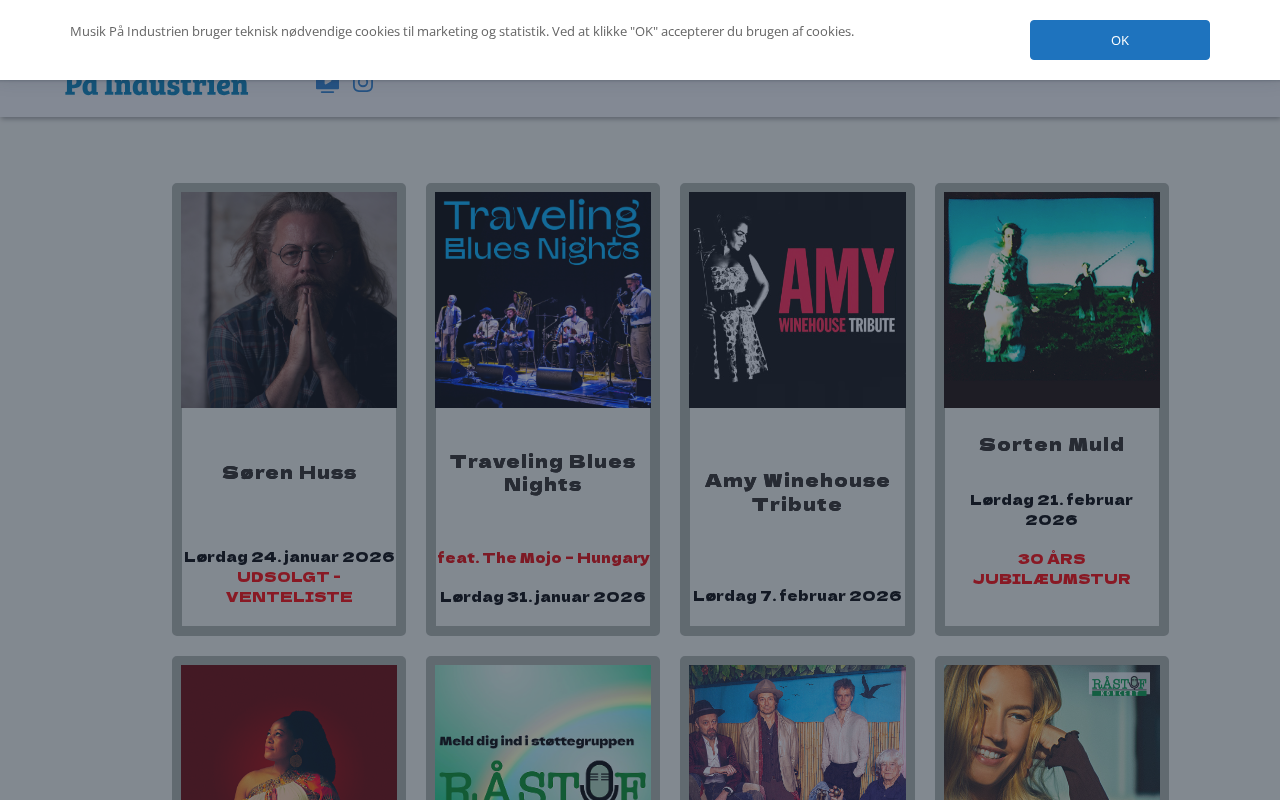This screenshot has height=800, width=1280.
Task: Click the feat. The Mojo - Hungary subtitle
Action: pyautogui.click(x=543, y=558)
